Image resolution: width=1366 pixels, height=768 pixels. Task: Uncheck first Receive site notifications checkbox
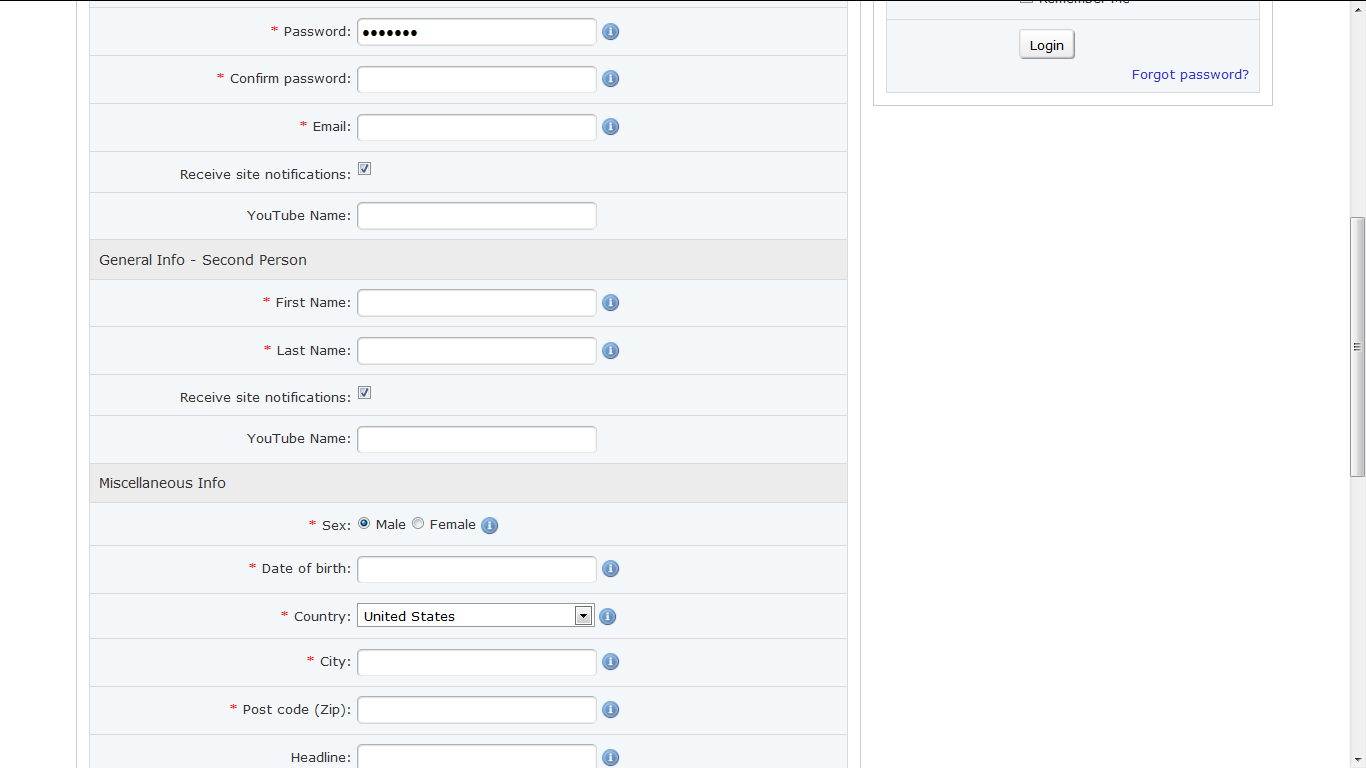(365, 169)
